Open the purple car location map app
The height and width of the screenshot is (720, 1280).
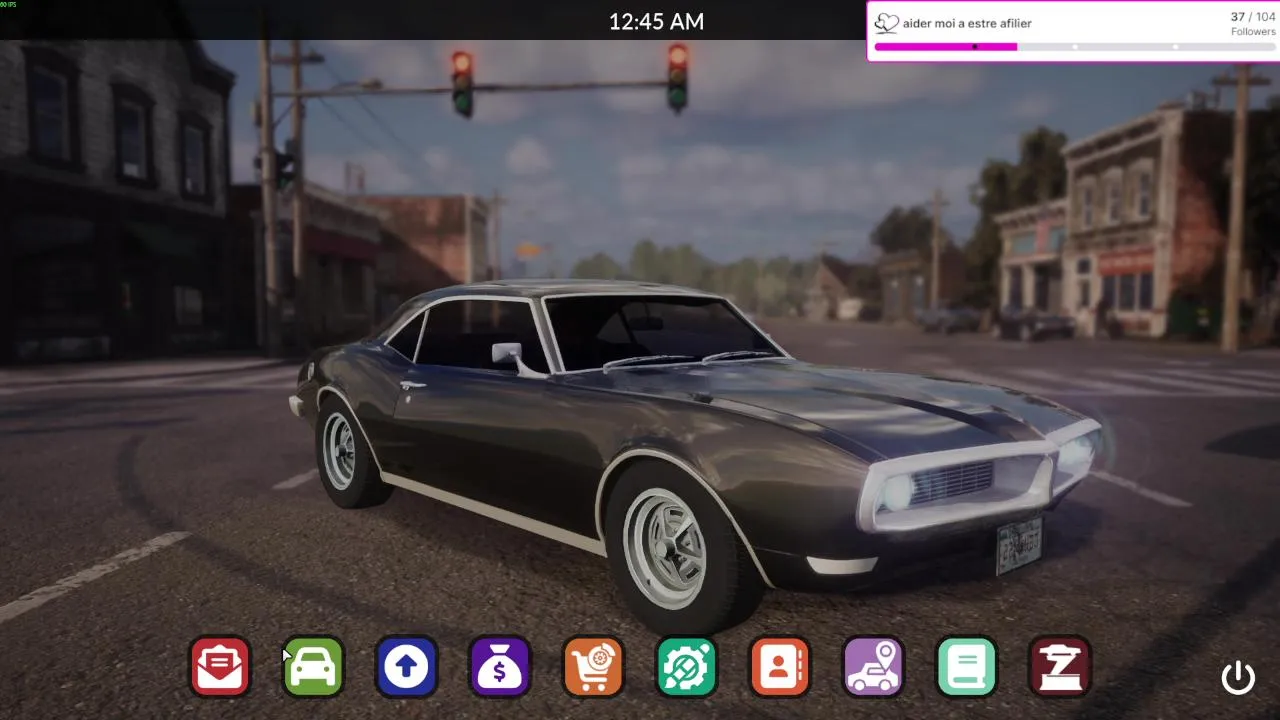873,667
